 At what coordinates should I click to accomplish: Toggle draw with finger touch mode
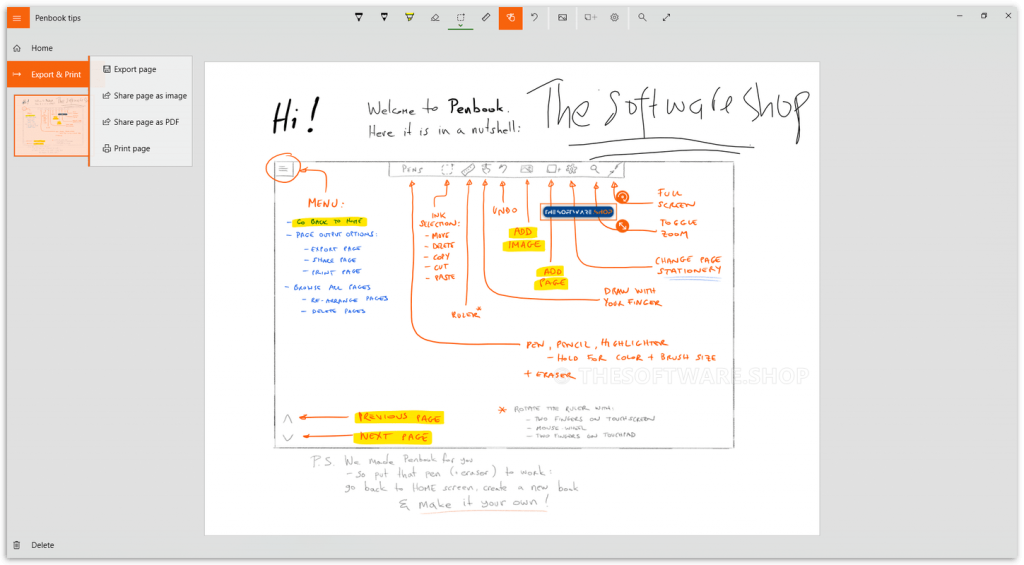[511, 18]
